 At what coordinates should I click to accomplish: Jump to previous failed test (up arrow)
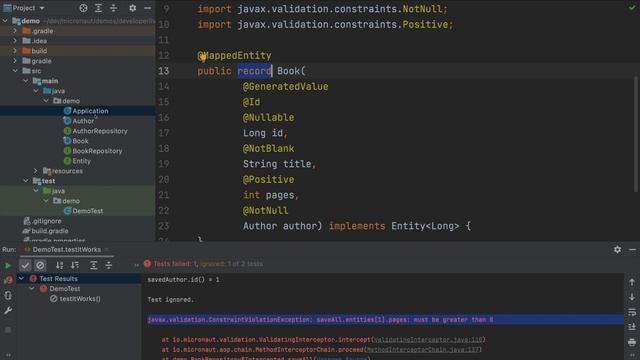(632, 282)
